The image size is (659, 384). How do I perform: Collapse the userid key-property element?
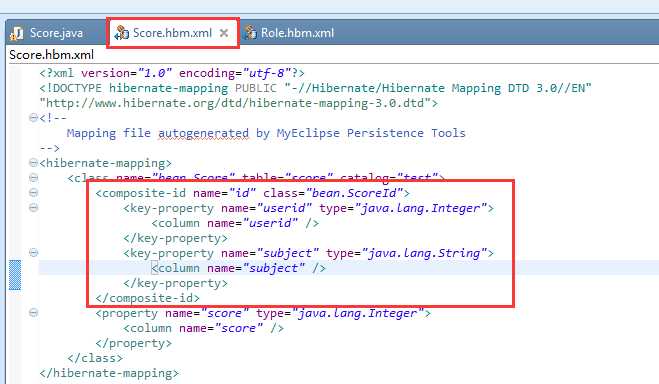tap(34, 208)
